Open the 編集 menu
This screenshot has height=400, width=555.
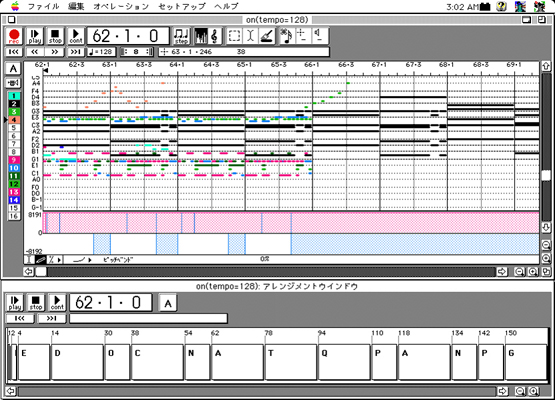coord(76,6)
